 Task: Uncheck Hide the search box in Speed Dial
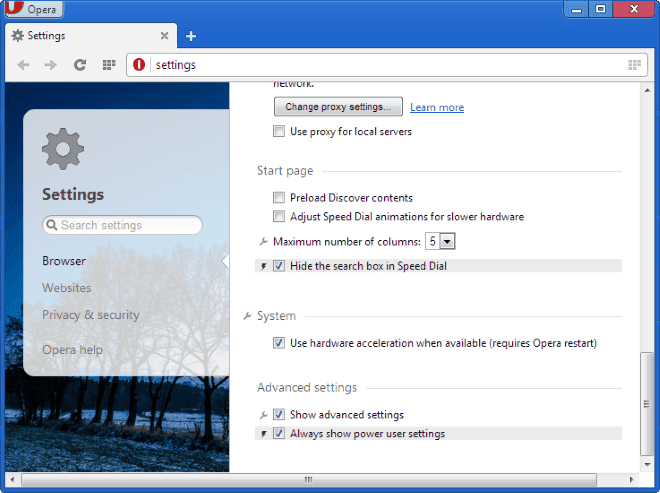[x=279, y=266]
